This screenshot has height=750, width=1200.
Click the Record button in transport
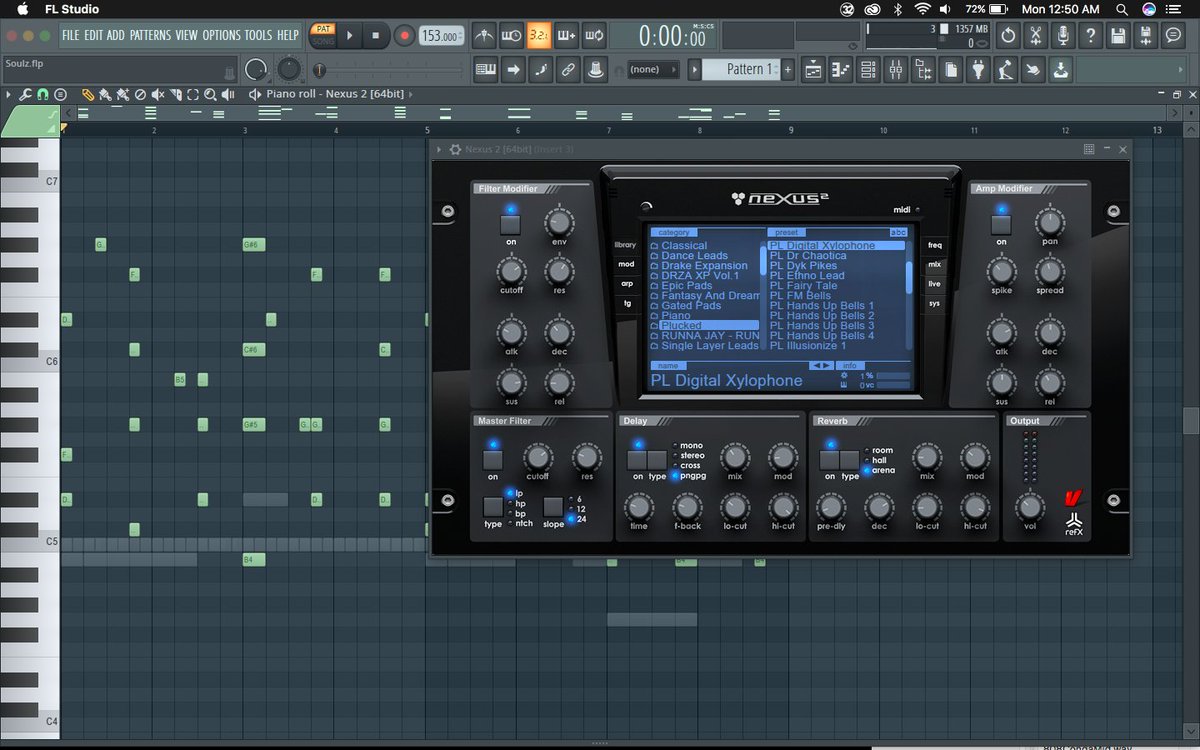click(x=404, y=36)
